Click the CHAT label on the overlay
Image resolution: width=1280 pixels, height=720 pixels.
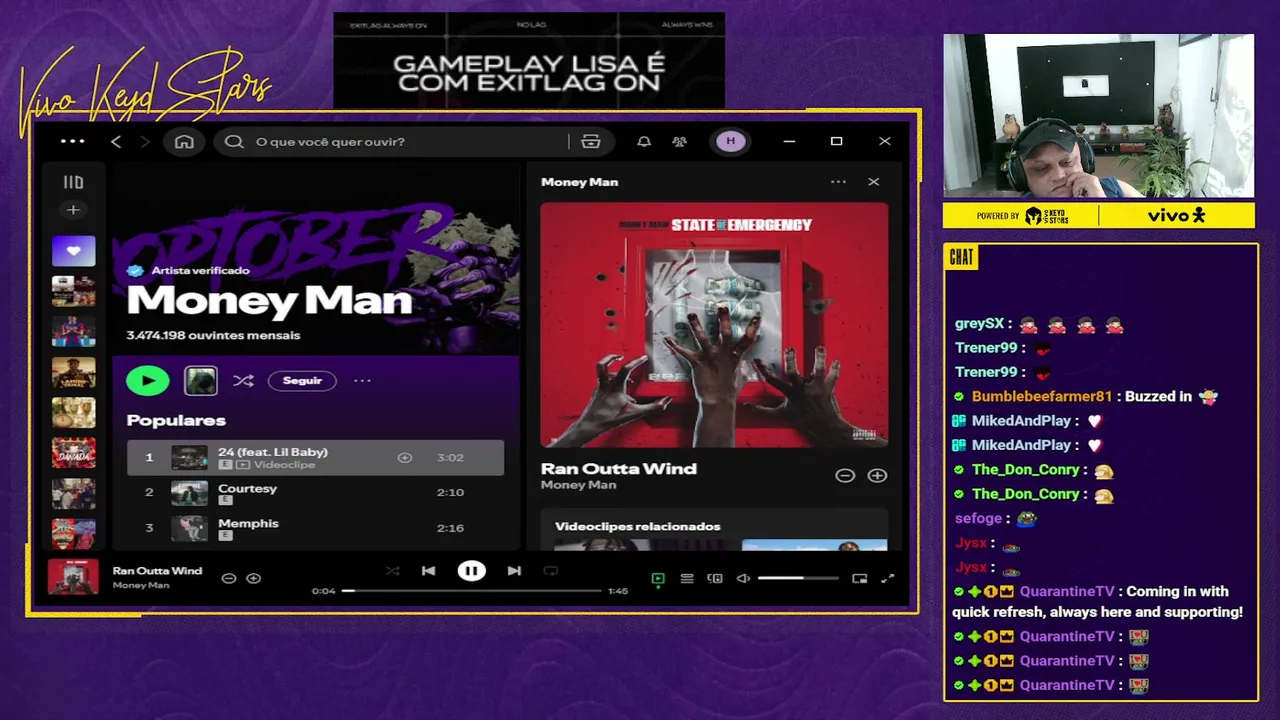click(x=961, y=258)
